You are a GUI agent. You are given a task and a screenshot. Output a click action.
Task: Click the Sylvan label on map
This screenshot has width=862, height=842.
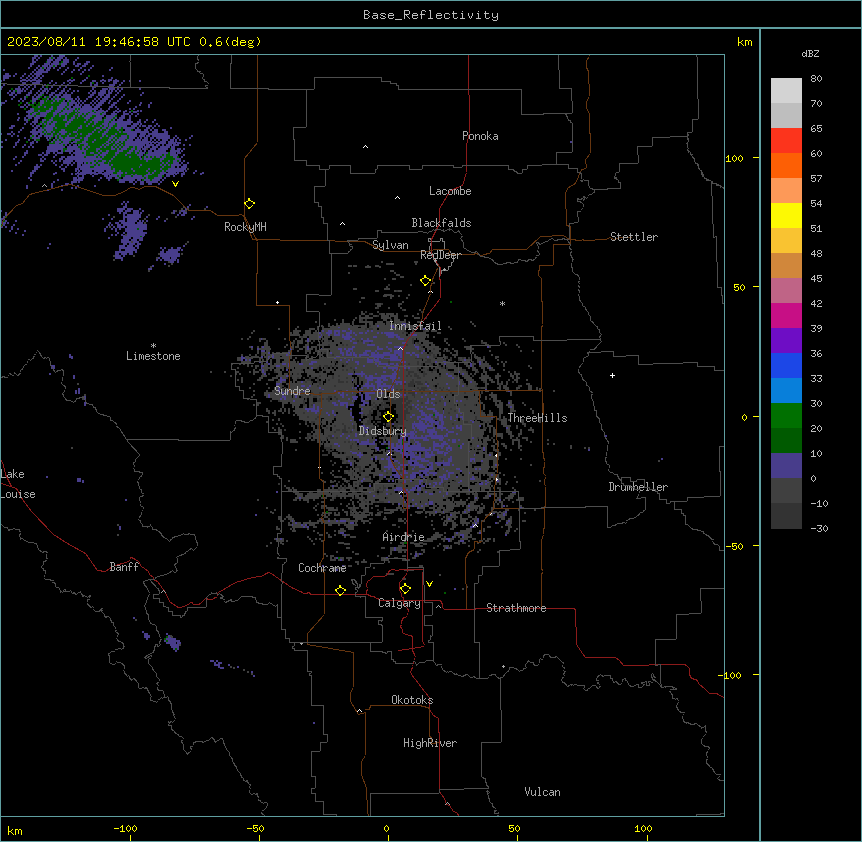(x=390, y=245)
